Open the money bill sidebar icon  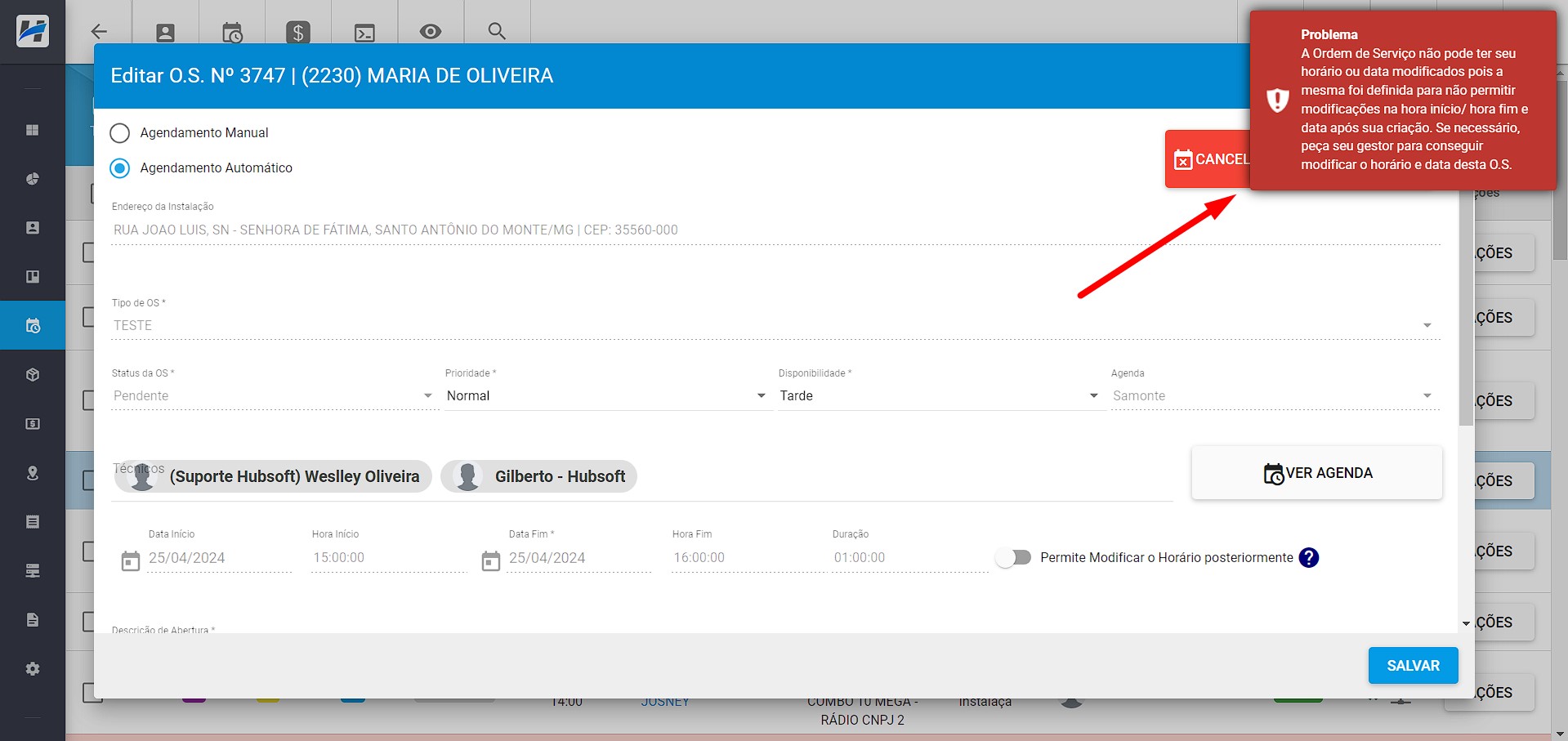(33, 424)
